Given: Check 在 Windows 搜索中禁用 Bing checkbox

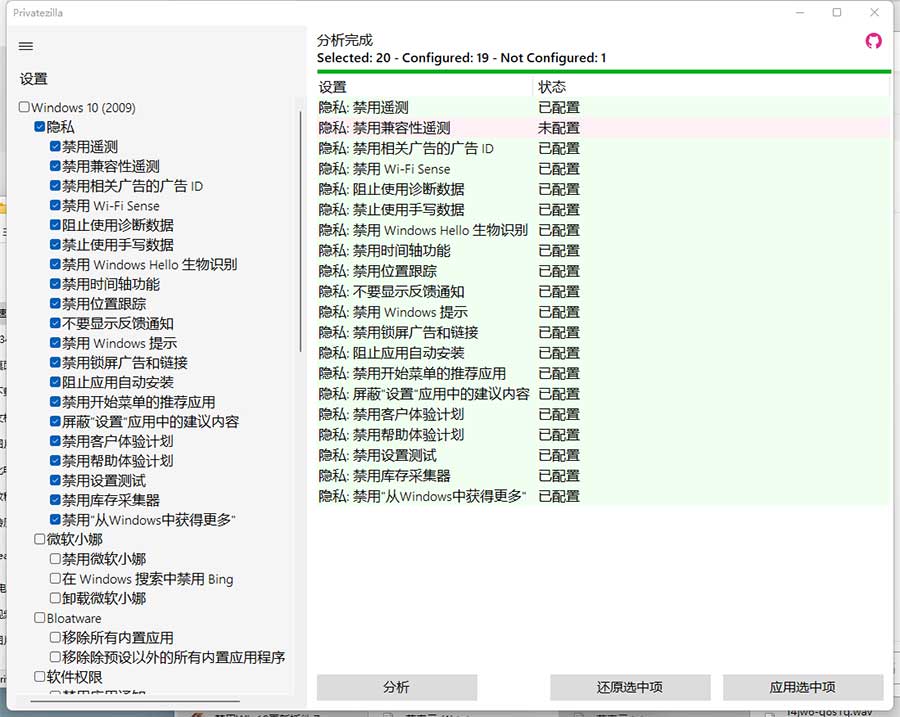Looking at the screenshot, I should [55, 578].
